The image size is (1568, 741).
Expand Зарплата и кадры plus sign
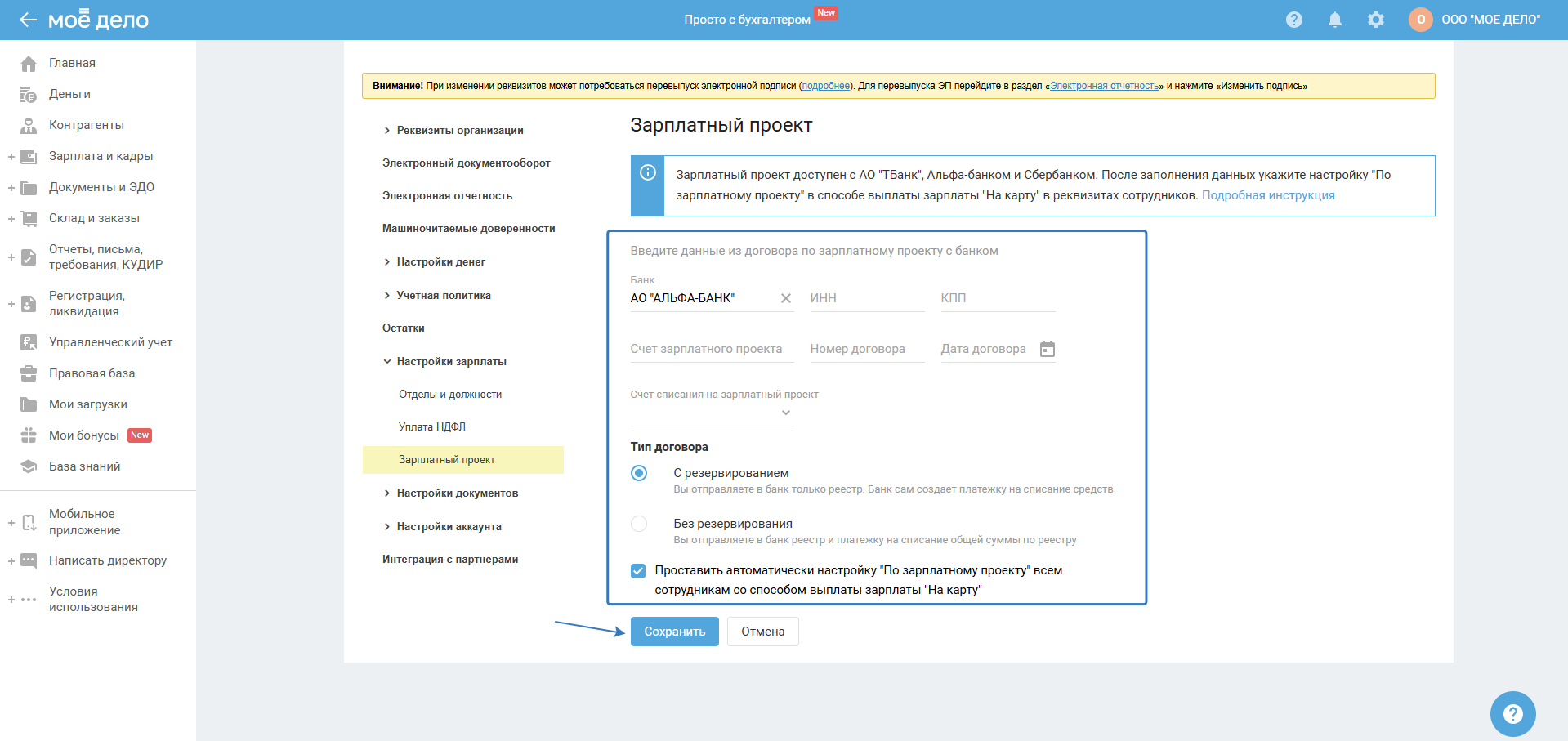tap(11, 156)
